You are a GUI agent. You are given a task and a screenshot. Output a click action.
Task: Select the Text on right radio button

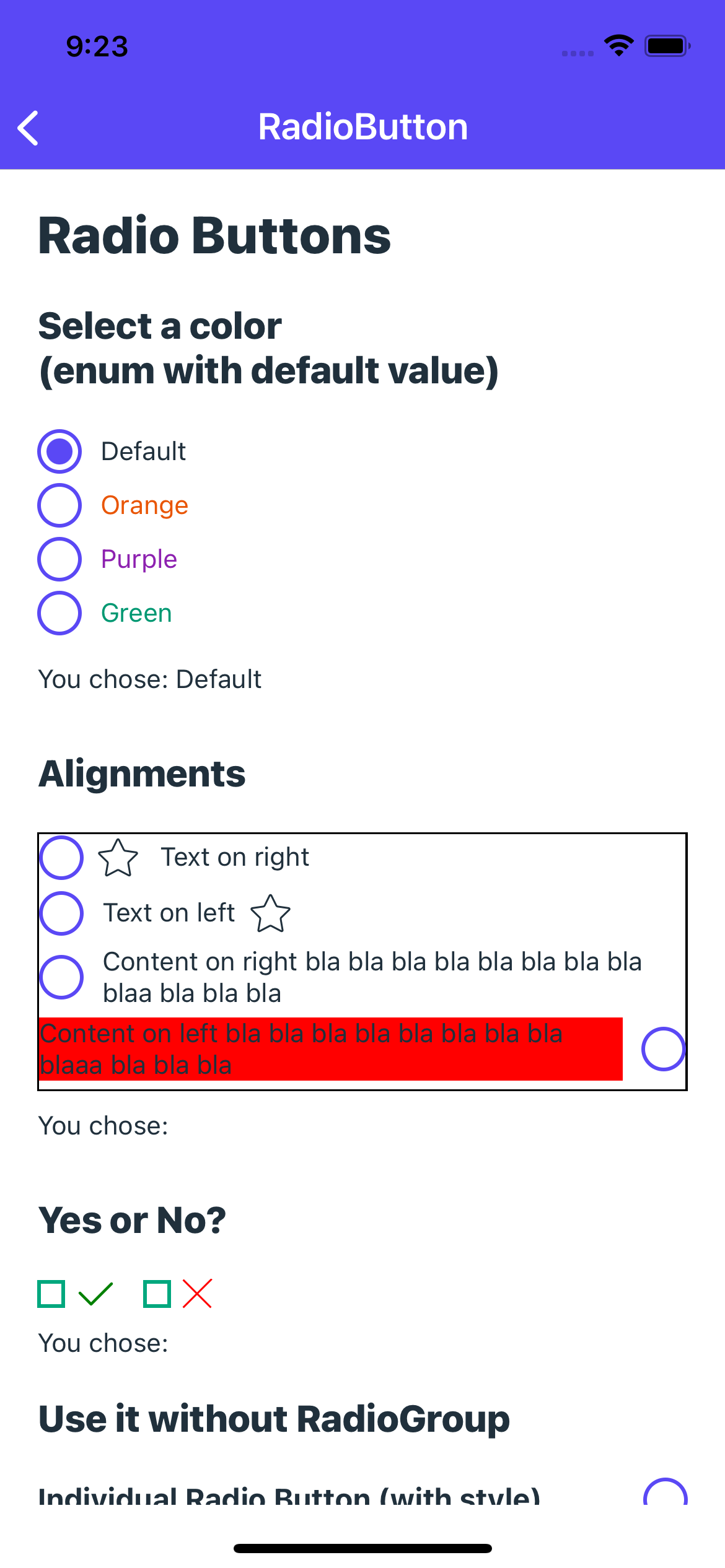(x=61, y=858)
